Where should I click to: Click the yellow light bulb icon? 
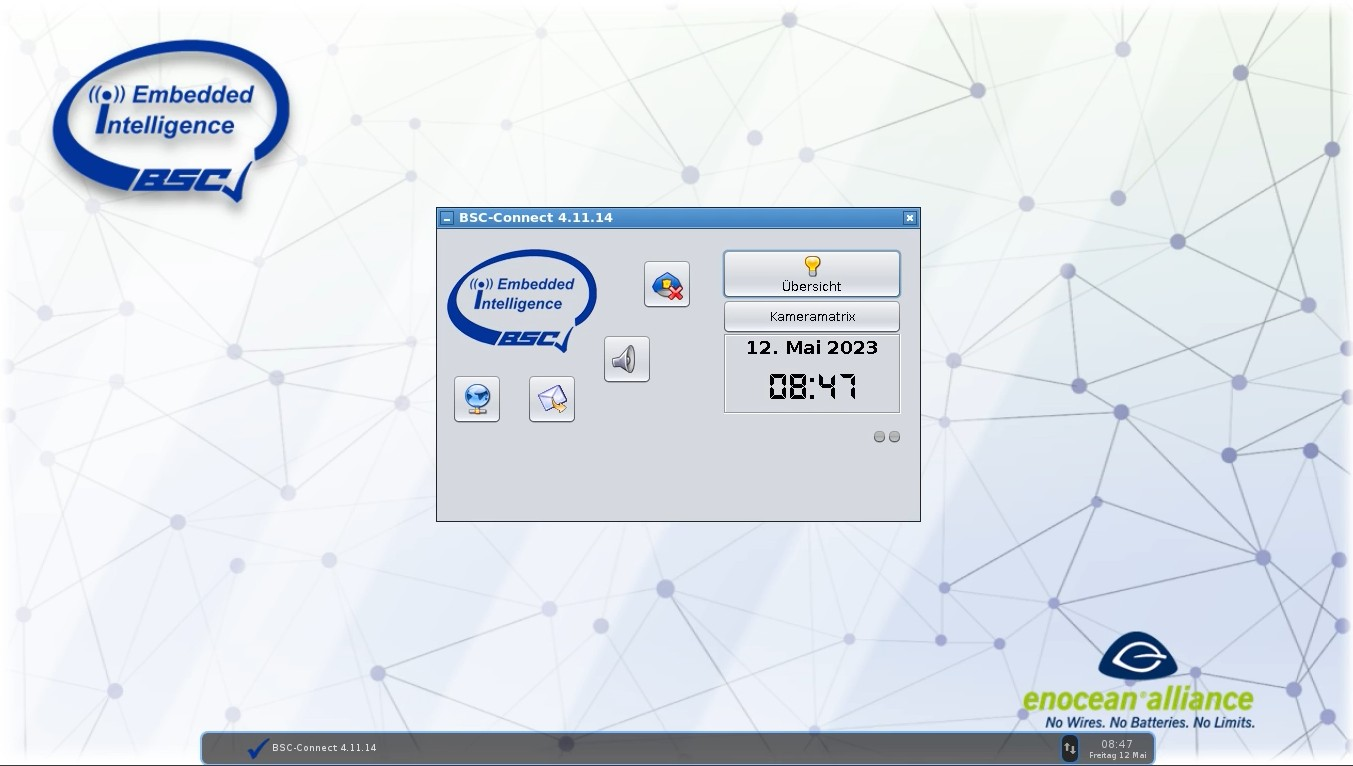pyautogui.click(x=812, y=265)
